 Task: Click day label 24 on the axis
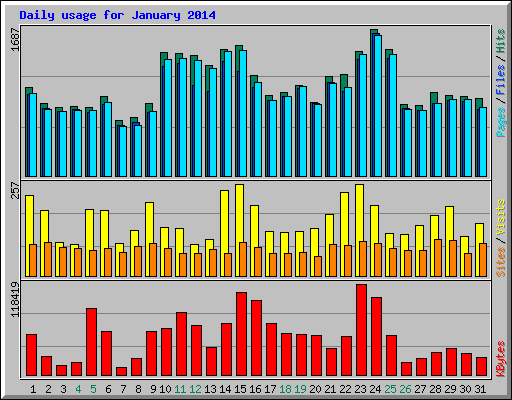[x=375, y=389]
